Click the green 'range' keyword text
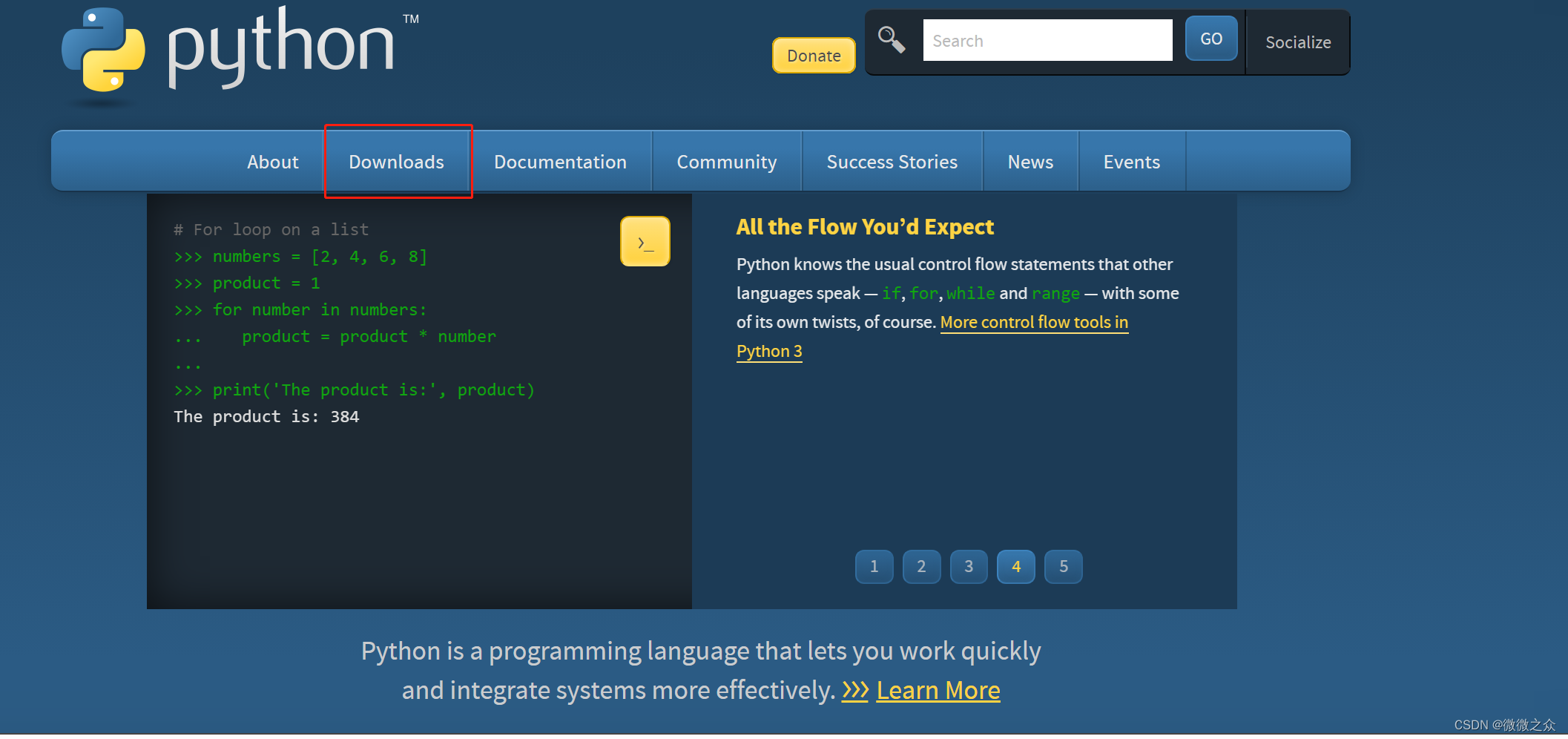This screenshot has height=739, width=1568. point(1055,294)
